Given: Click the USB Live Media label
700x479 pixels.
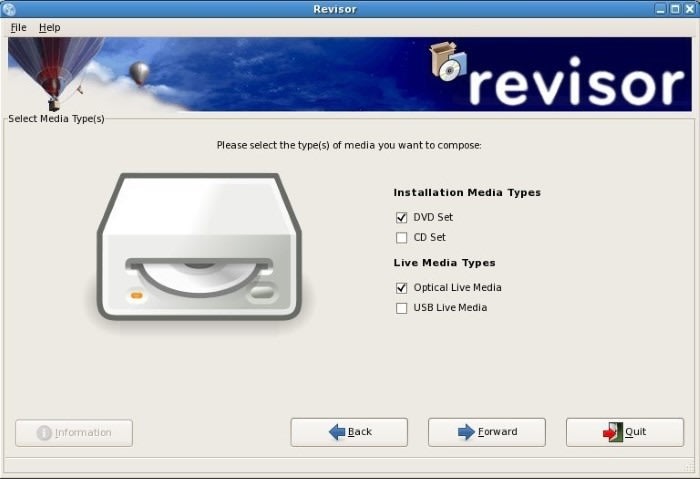Looking at the screenshot, I should [x=450, y=308].
